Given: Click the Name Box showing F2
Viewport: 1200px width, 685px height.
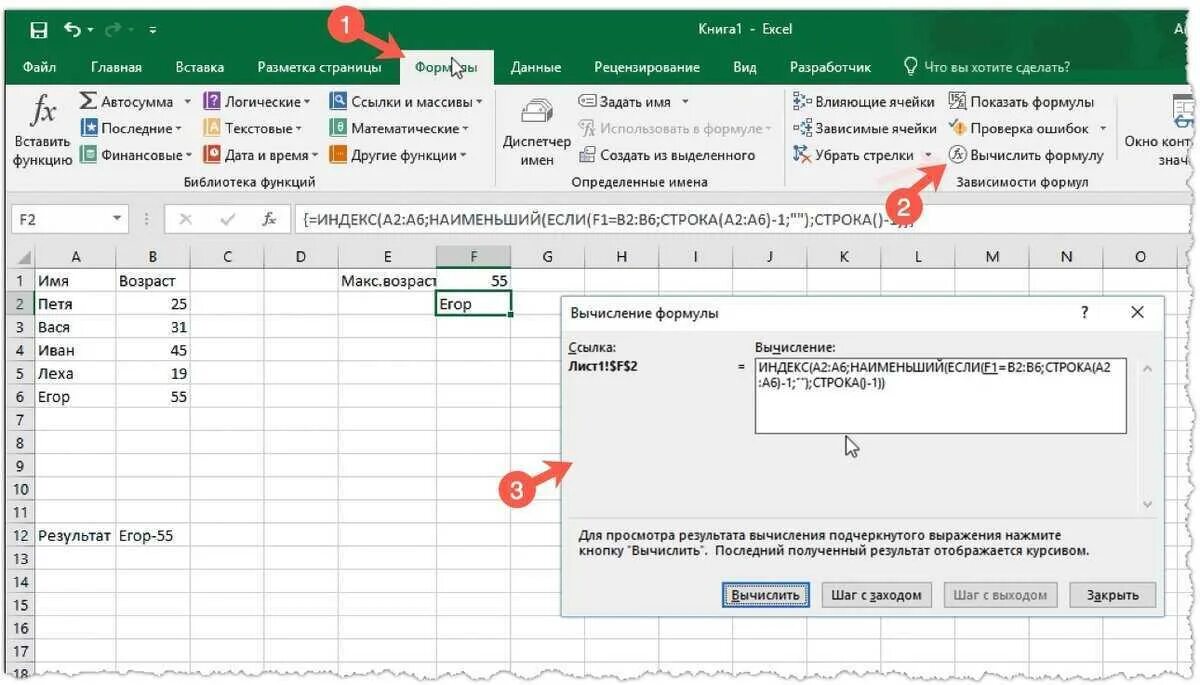Looking at the screenshot, I should tap(60, 219).
